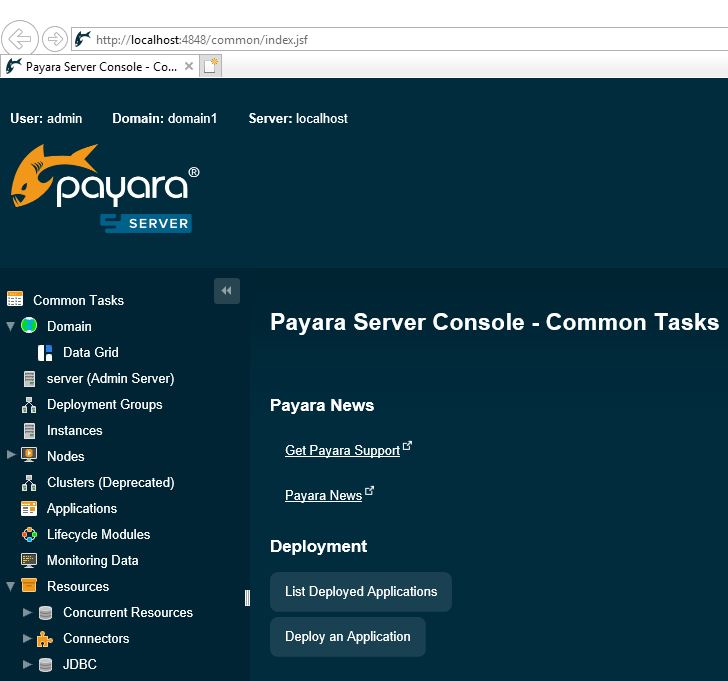Screen dimensions: 728x681
Task: Select Domain in navigation tree
Action: tap(69, 326)
